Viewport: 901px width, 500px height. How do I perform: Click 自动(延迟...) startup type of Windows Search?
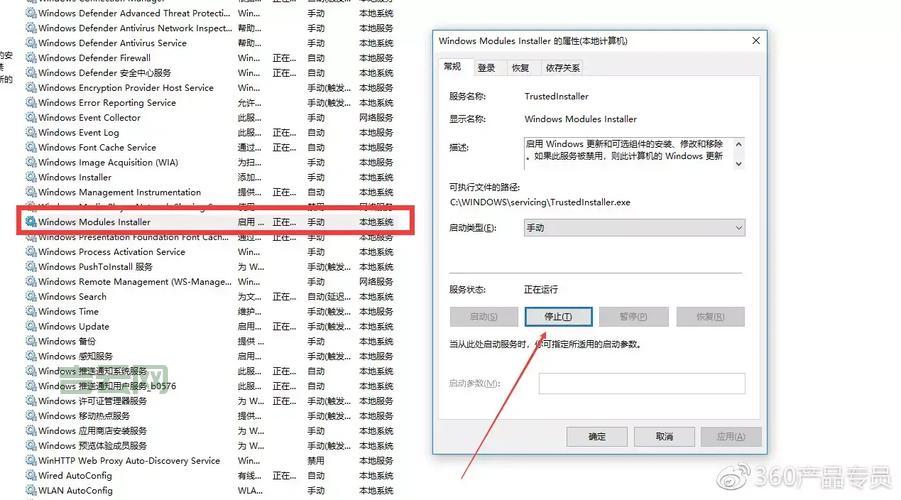pos(329,297)
